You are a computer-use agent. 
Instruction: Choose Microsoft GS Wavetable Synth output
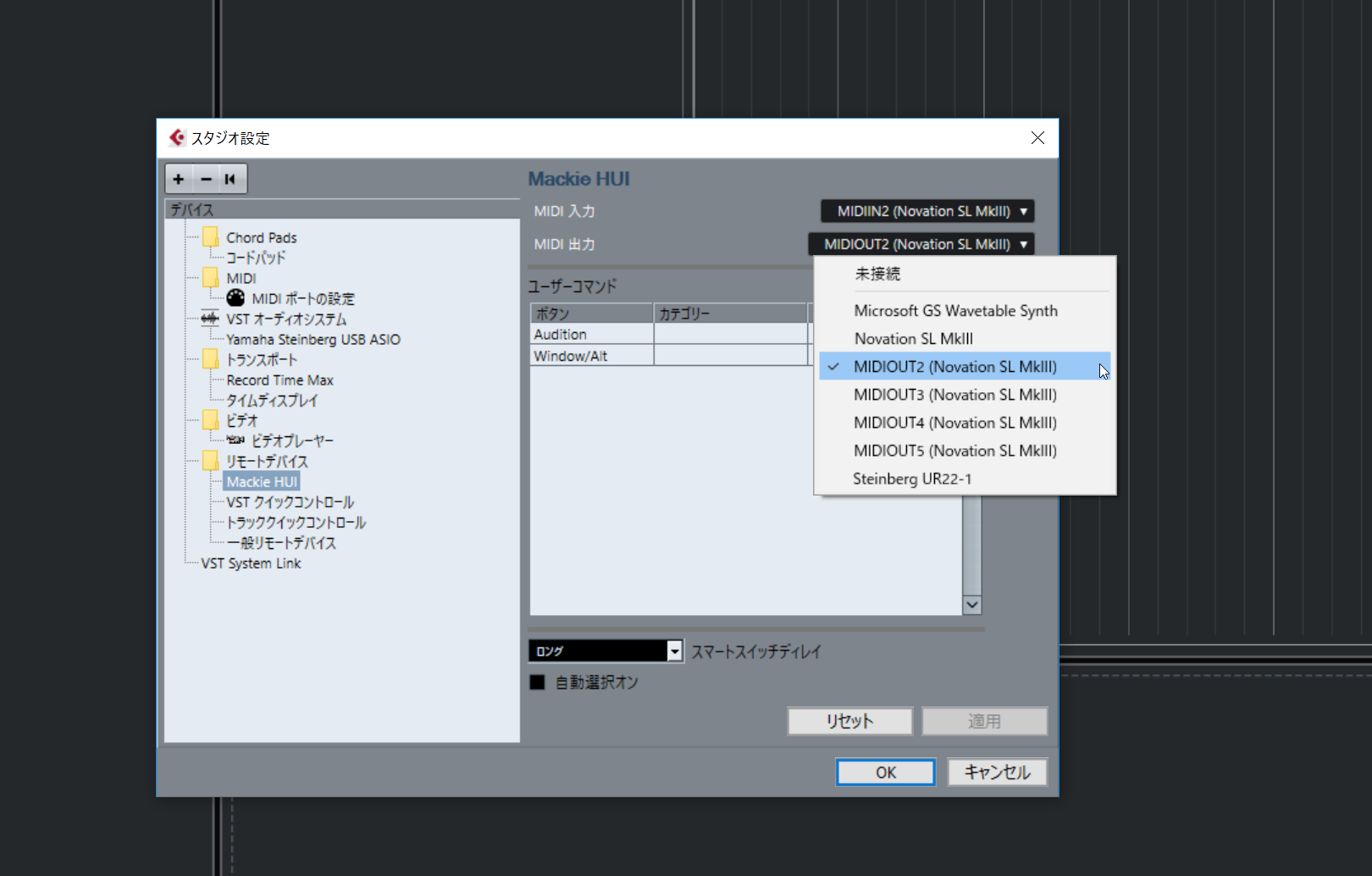tap(965, 311)
